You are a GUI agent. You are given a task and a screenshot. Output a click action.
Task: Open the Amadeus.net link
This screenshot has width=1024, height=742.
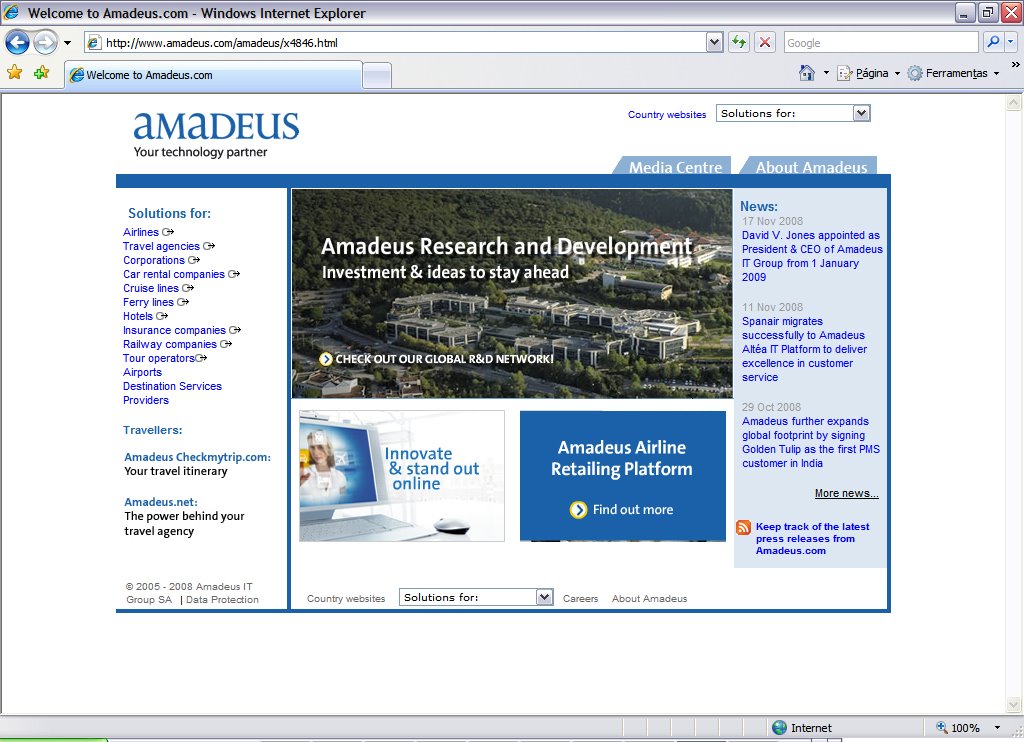(x=161, y=502)
